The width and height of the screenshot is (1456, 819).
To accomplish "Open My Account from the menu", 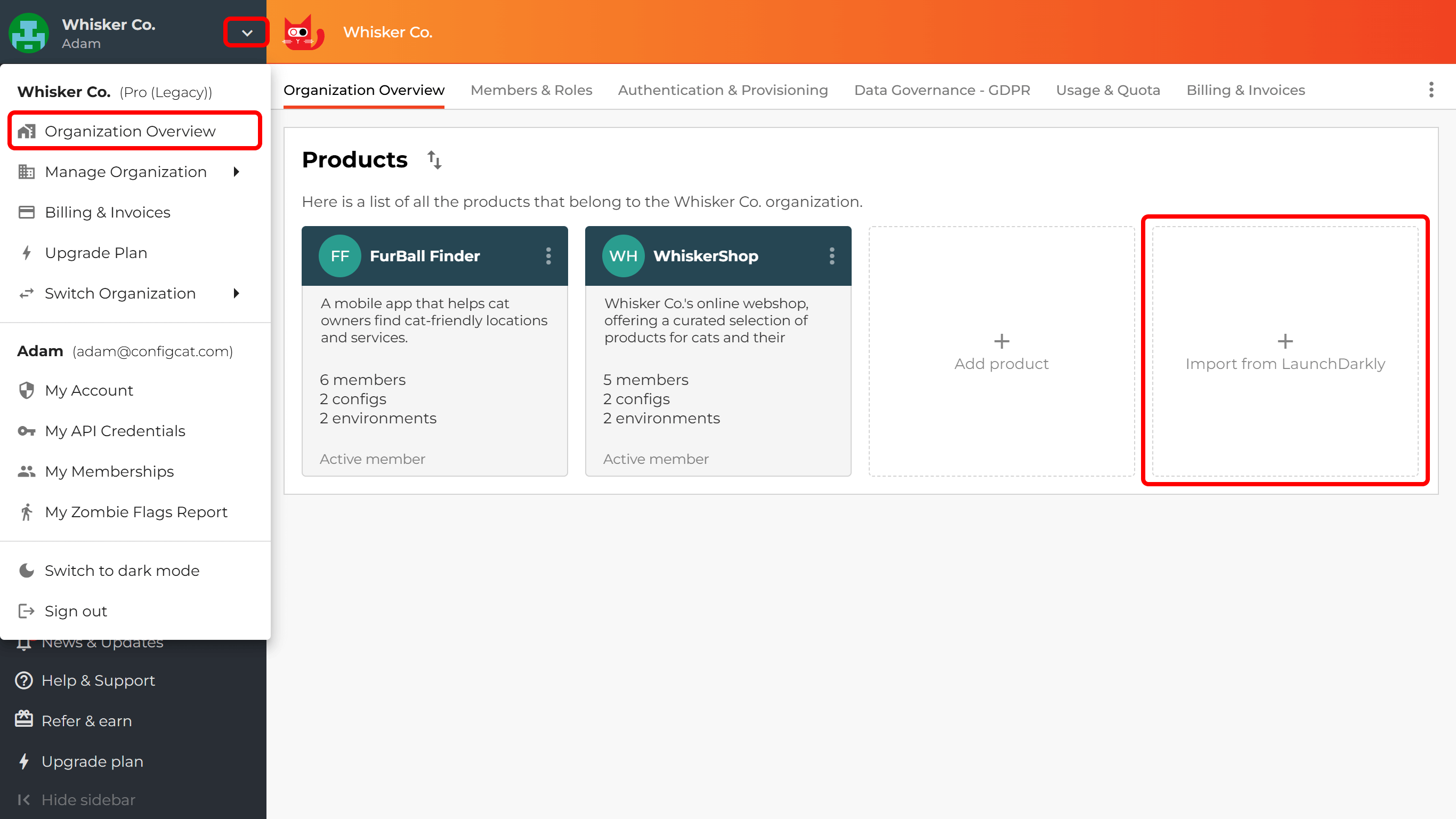I will pos(89,390).
